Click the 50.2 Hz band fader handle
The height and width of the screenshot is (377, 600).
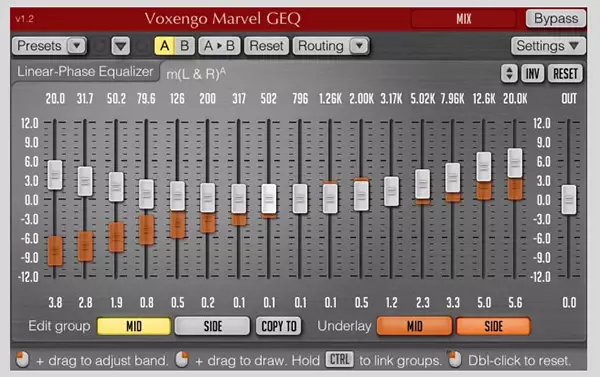click(x=116, y=187)
